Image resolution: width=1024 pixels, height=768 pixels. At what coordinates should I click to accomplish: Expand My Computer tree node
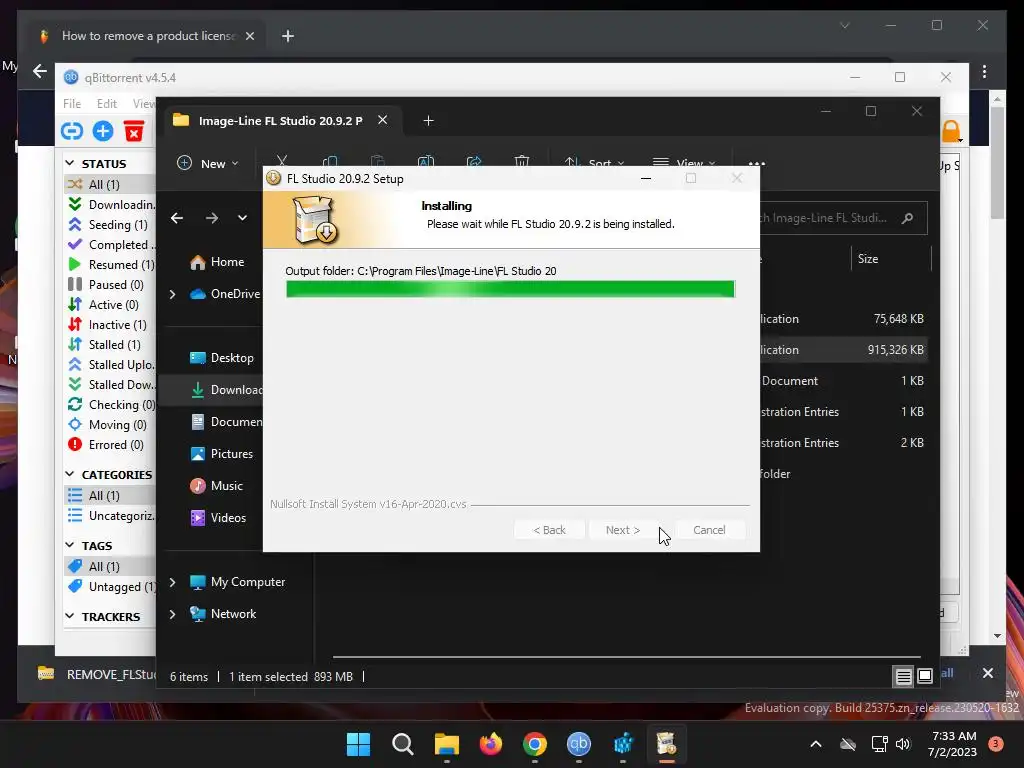coord(172,582)
